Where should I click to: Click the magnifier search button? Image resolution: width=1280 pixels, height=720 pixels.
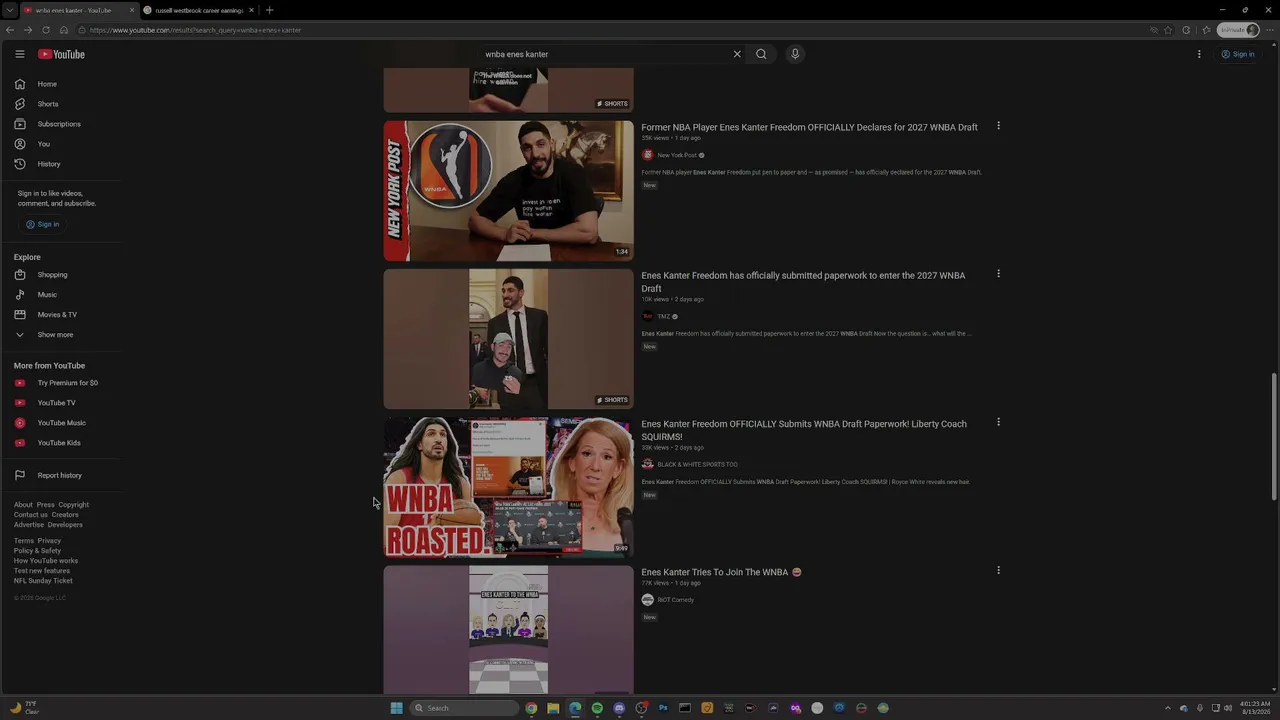click(x=761, y=54)
